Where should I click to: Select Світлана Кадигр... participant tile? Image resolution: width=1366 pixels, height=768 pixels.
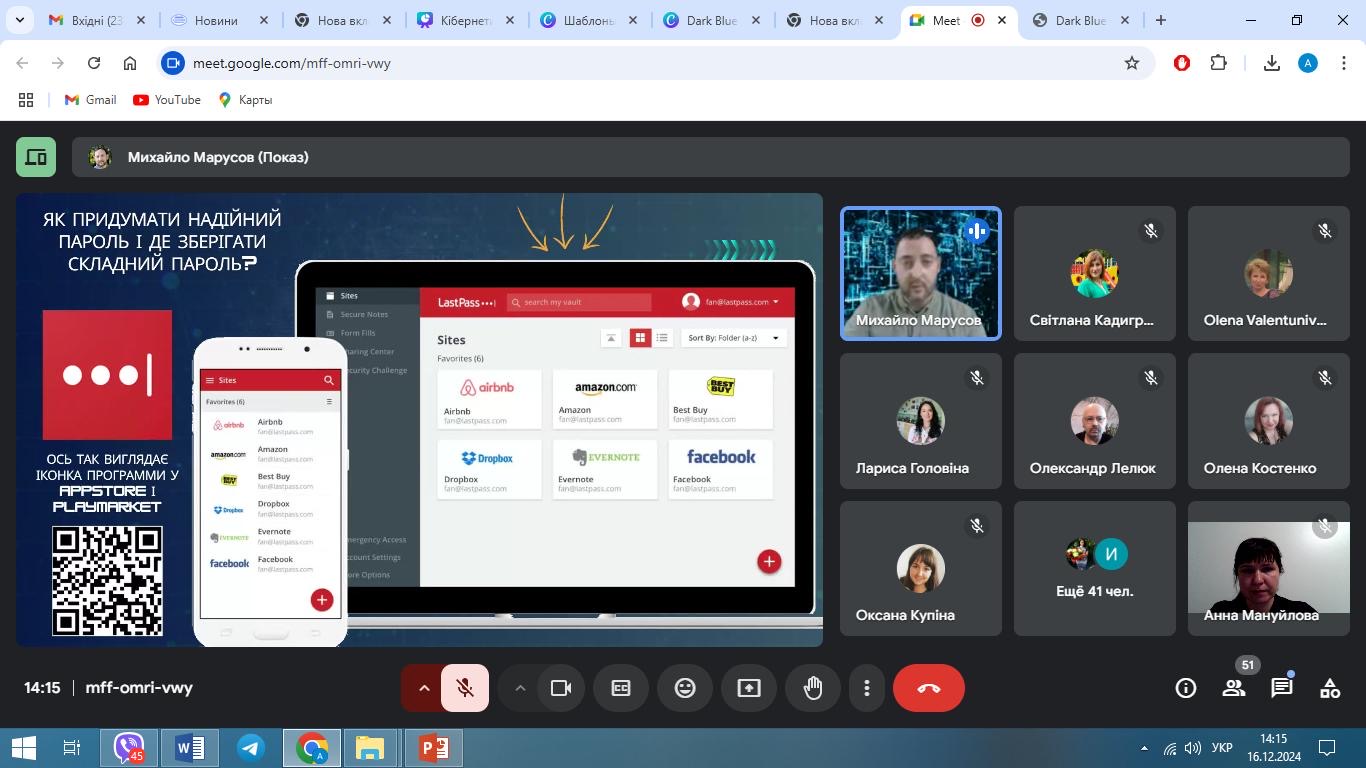pos(1095,274)
